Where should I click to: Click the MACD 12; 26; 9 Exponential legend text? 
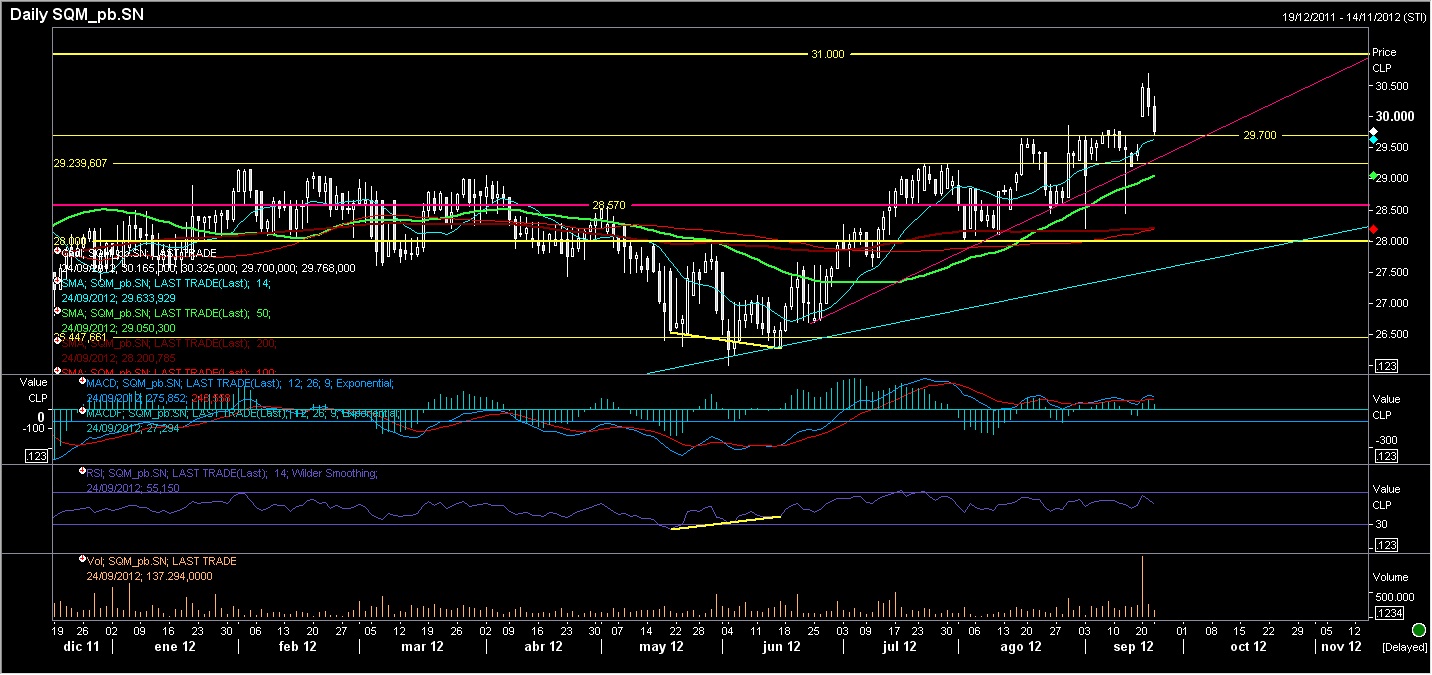[x=240, y=382]
